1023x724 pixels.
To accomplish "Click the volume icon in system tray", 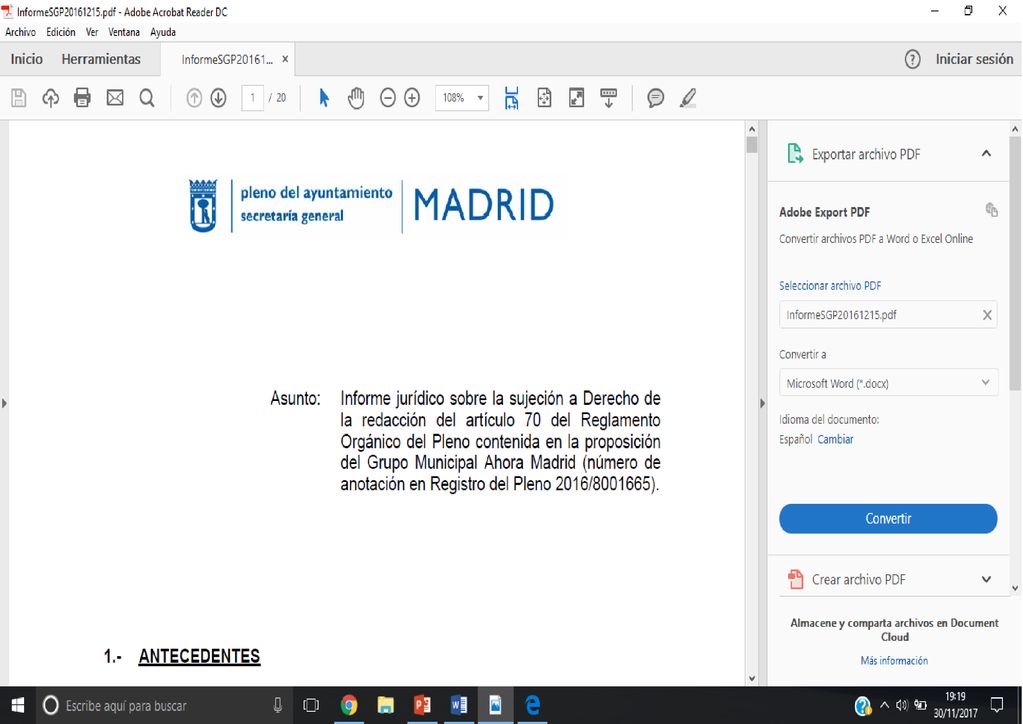I will tap(902, 705).
